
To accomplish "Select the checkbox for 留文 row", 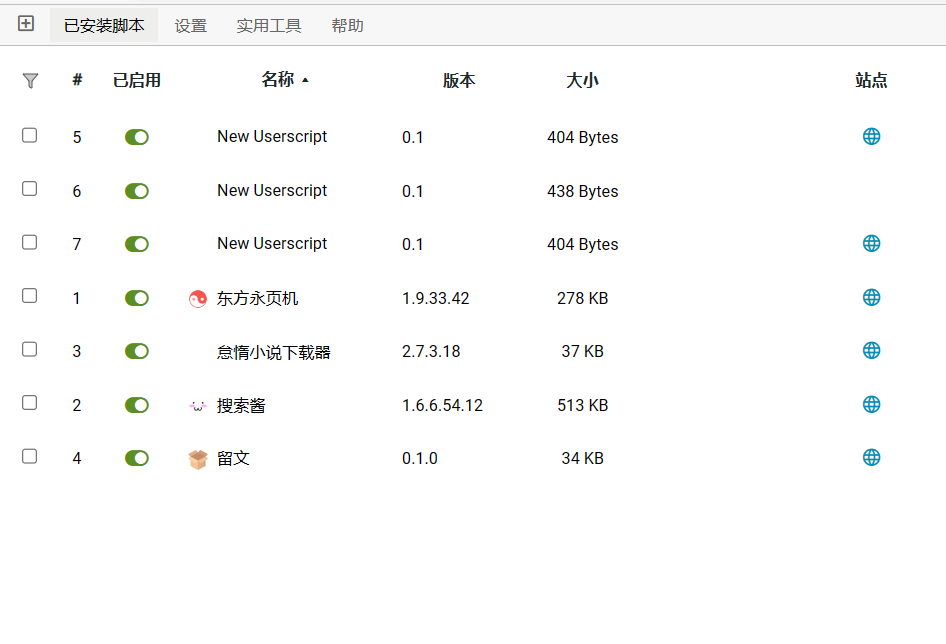I will pos(30,456).
